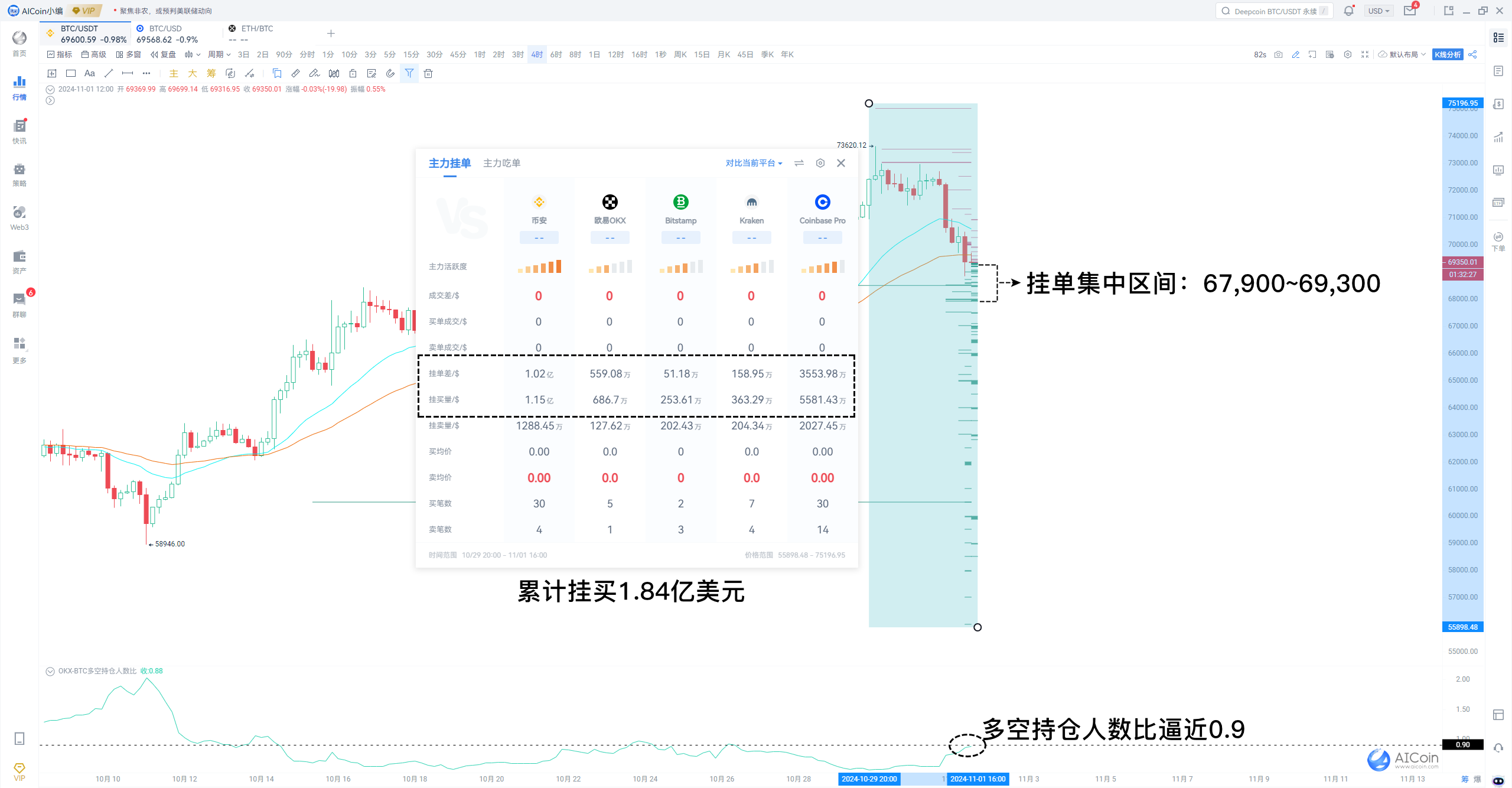
Task: Switch to the BTC/USDT tab
Action: pos(86,34)
